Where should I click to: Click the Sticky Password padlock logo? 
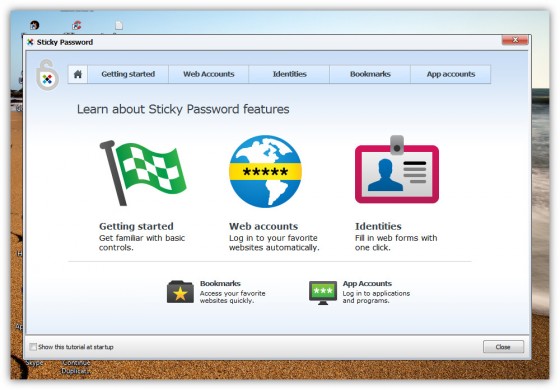(x=47, y=75)
